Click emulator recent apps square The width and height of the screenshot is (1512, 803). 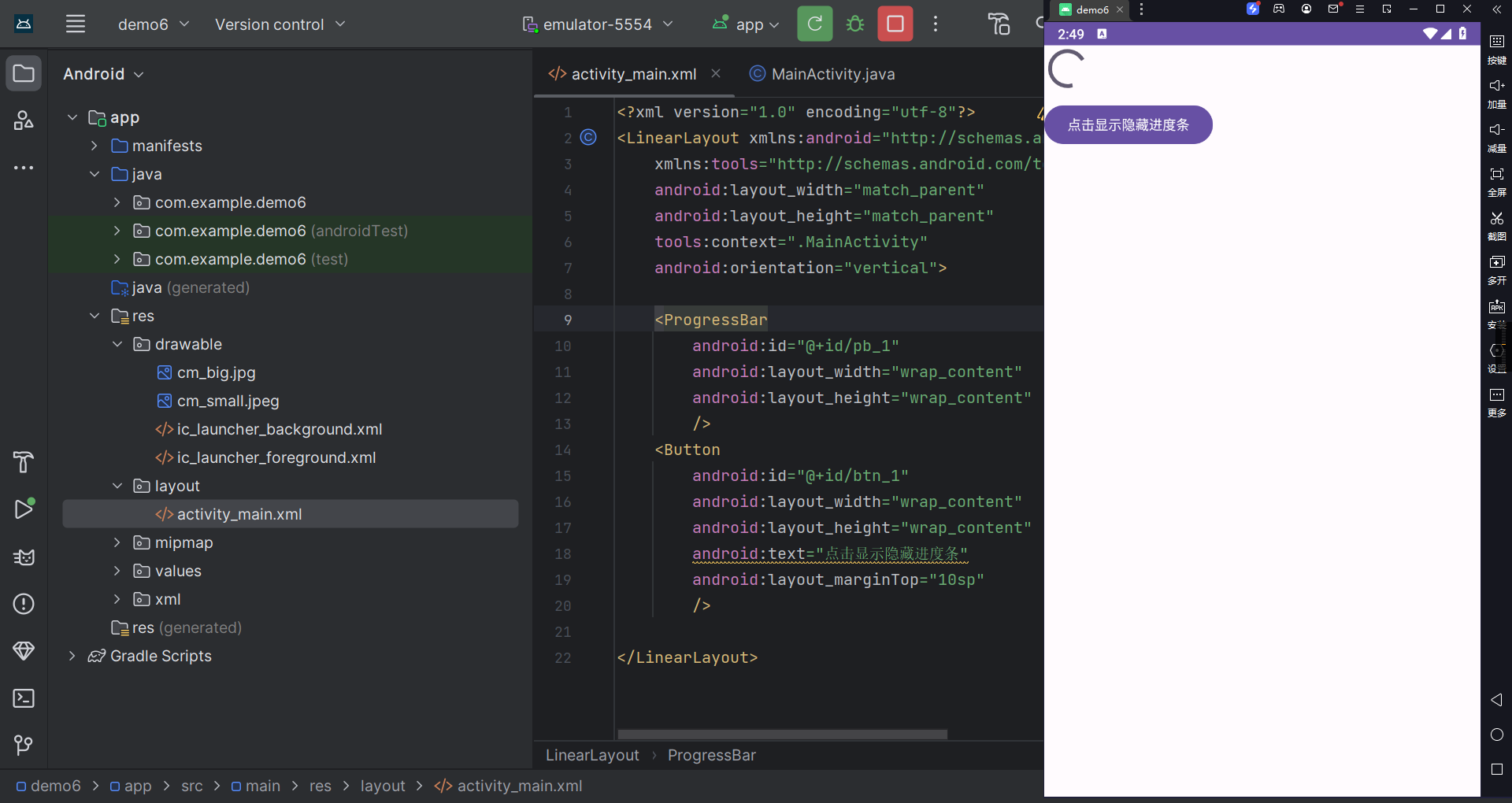(1497, 769)
